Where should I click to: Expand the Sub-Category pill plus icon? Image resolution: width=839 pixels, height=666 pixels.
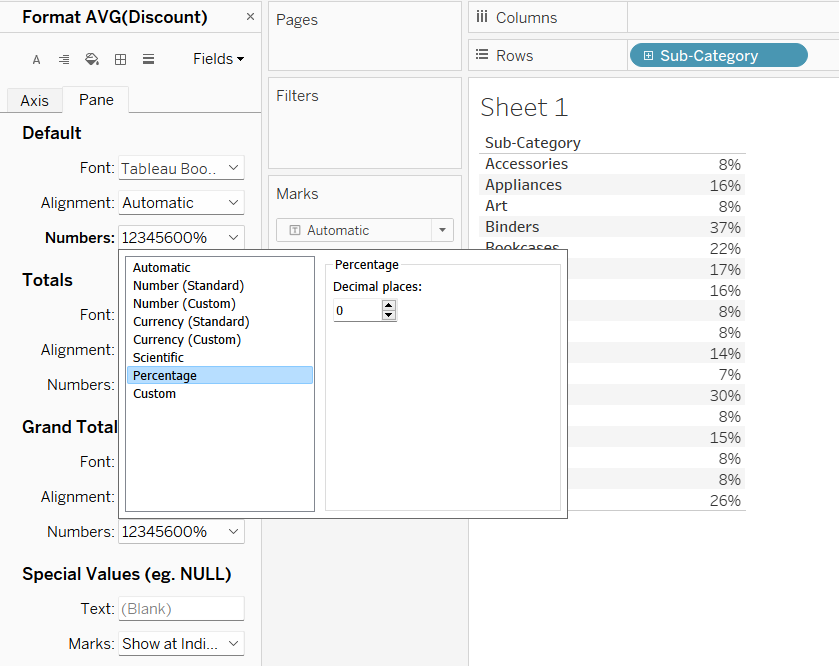coord(647,56)
